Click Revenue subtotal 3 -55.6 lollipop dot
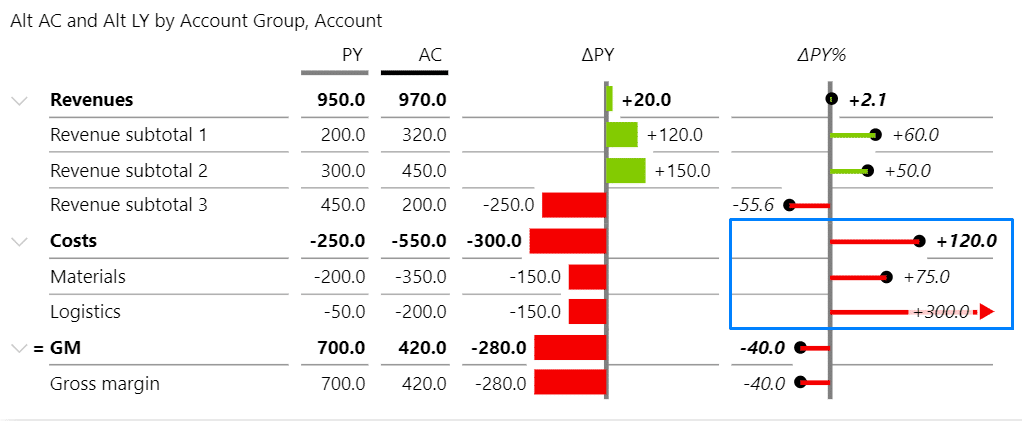Screen dimensions: 1022x421 tap(790, 206)
